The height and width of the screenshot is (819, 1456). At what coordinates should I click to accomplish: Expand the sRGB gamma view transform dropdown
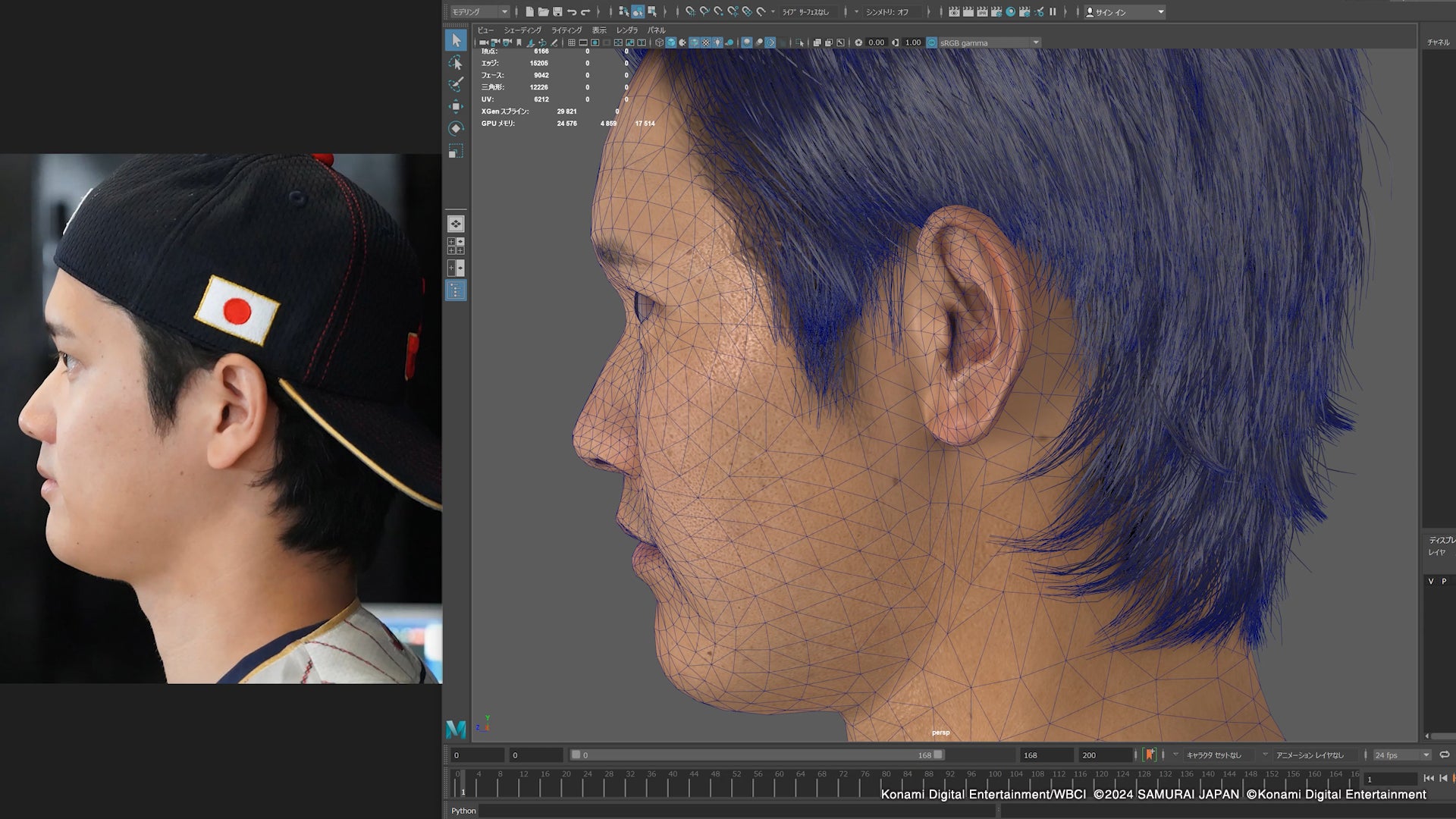tap(1036, 43)
